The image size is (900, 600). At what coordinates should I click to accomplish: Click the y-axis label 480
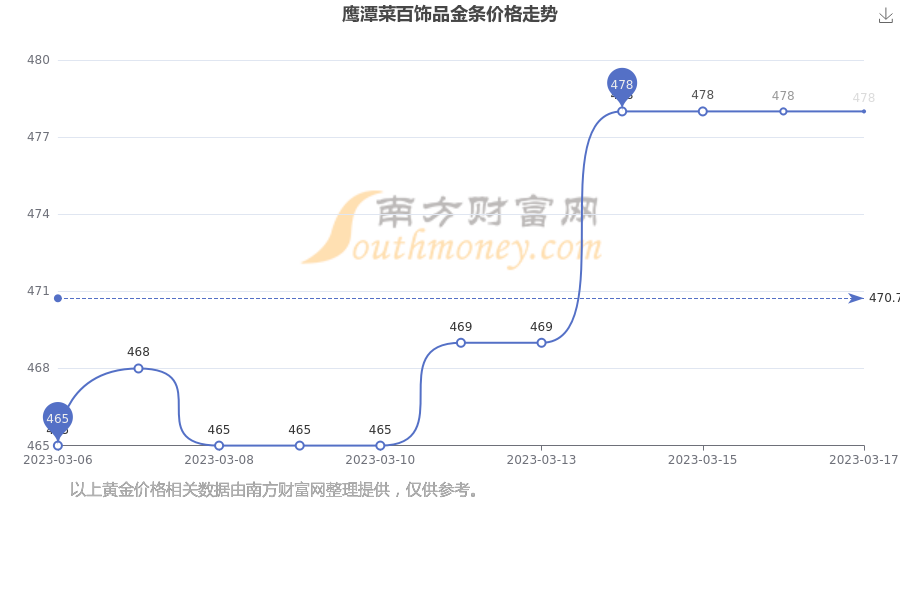pyautogui.click(x=38, y=60)
